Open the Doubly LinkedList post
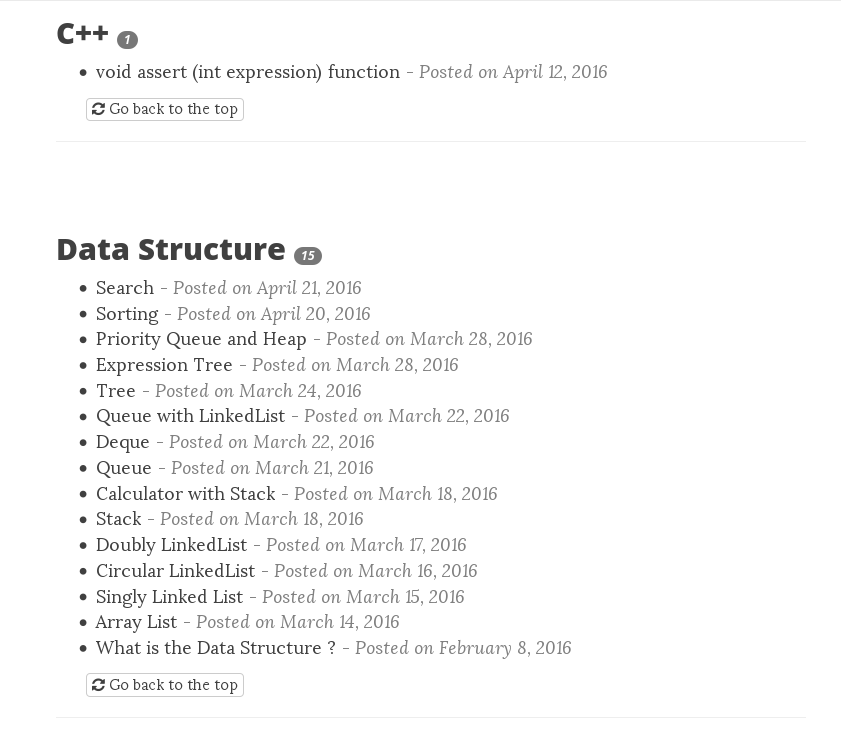 (x=172, y=545)
